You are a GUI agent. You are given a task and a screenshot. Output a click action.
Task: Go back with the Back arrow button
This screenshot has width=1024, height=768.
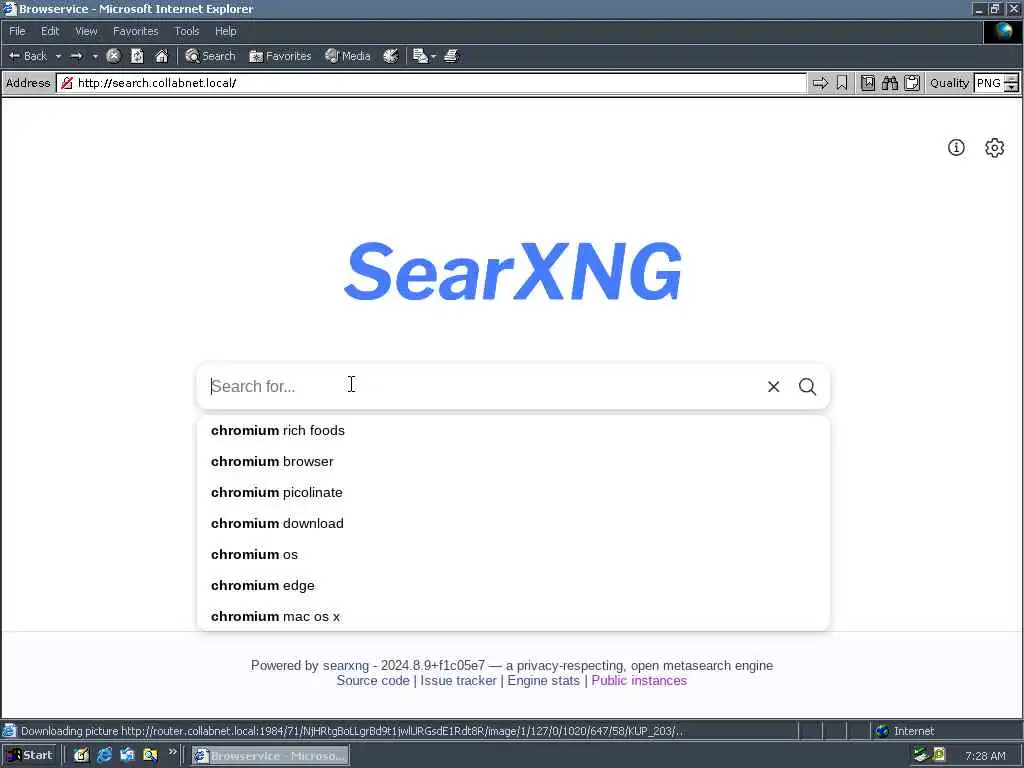click(x=27, y=56)
